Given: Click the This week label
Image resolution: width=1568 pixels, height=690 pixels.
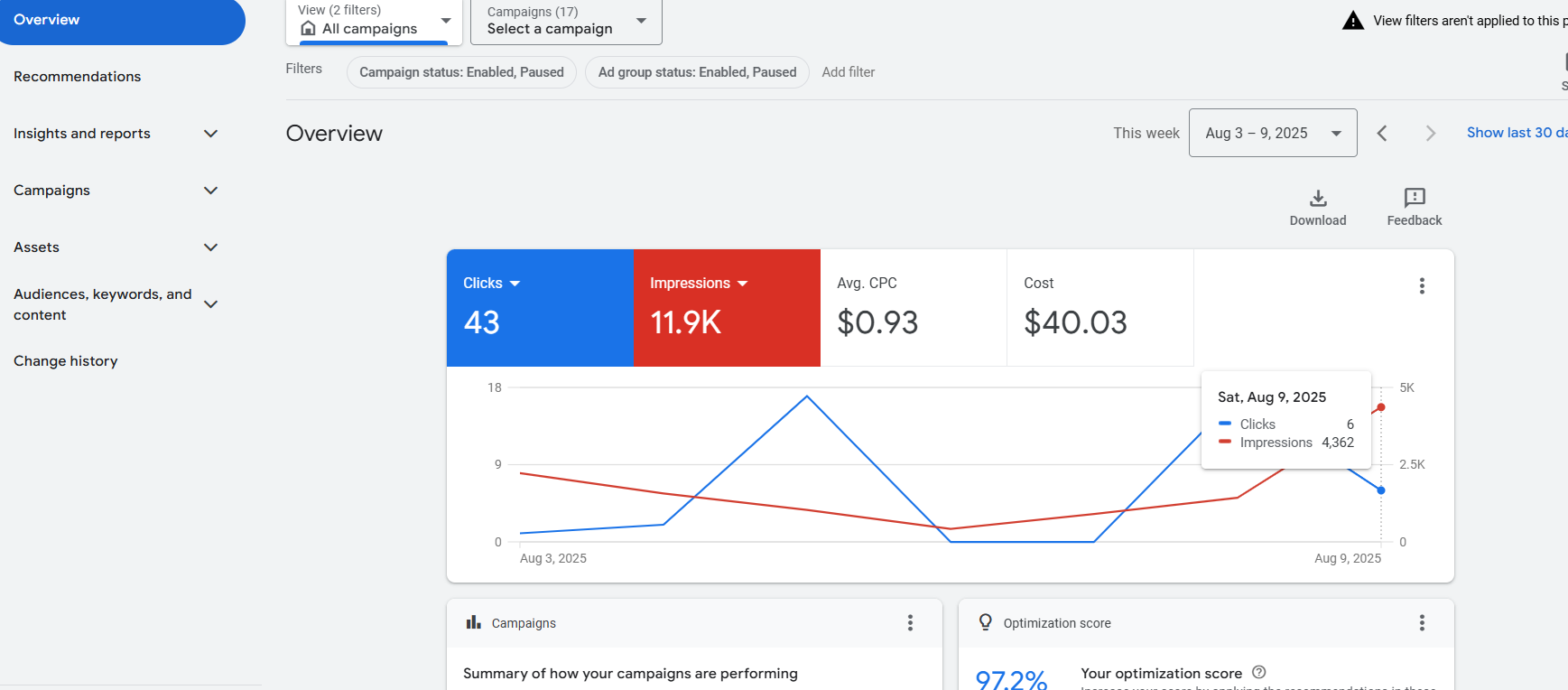Looking at the screenshot, I should 1146,133.
